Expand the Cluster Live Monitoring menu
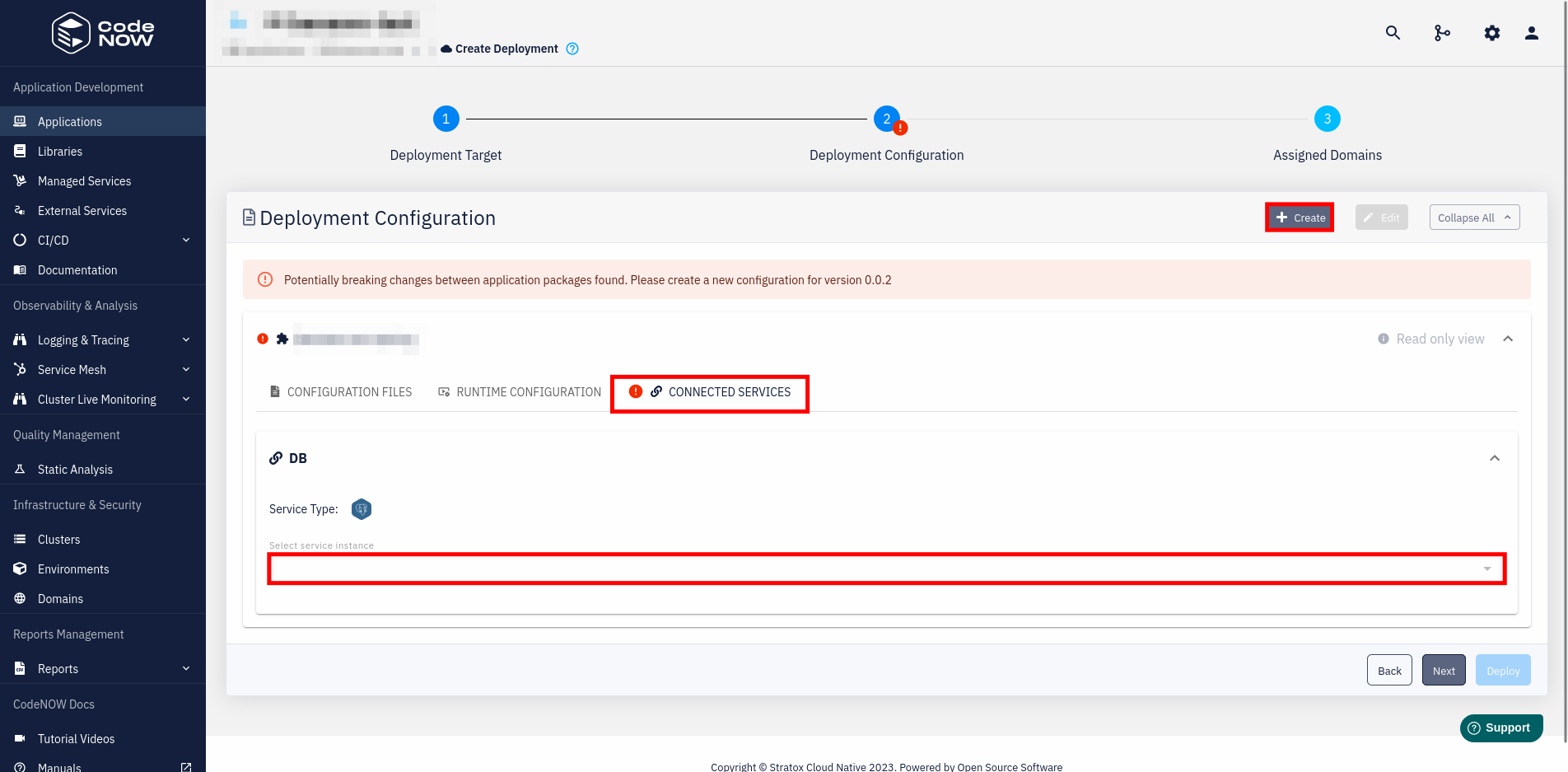The width and height of the screenshot is (1568, 772). [x=103, y=399]
